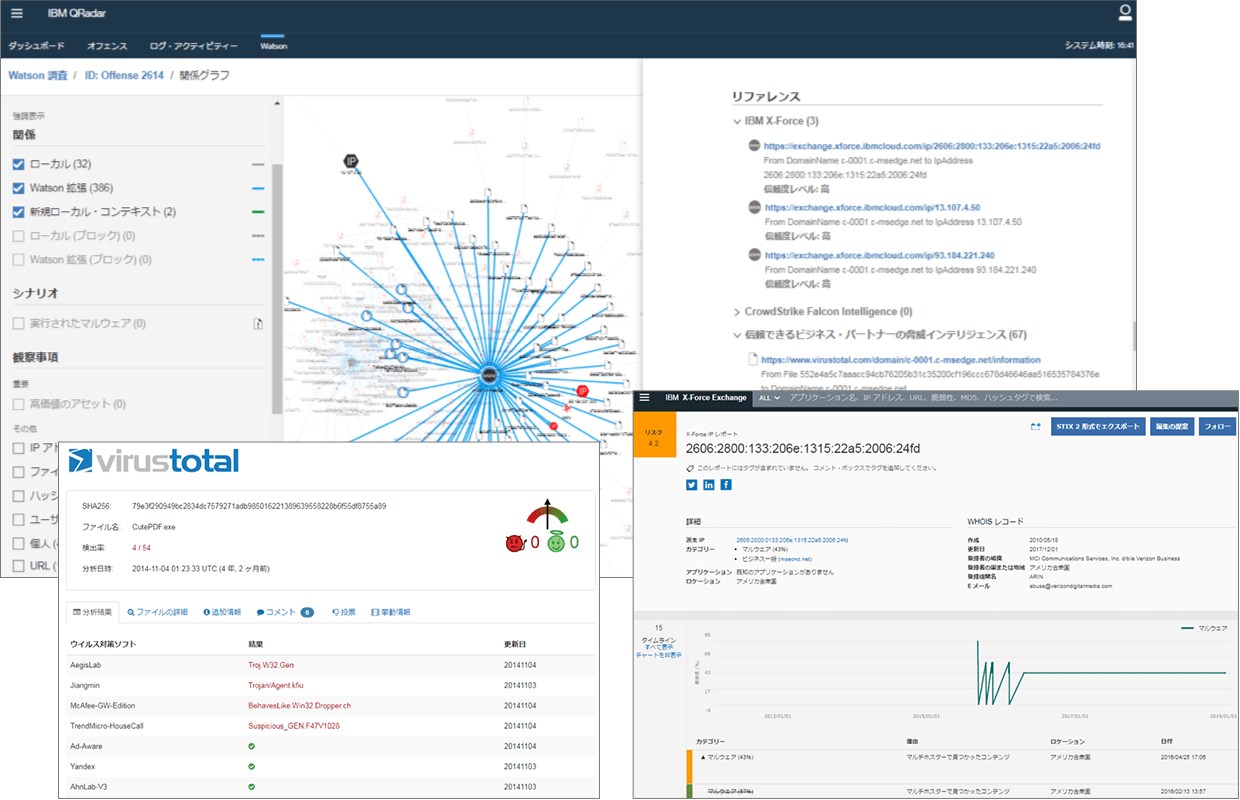
Task: Click the tag icon in the X-Force report
Action: point(691,467)
